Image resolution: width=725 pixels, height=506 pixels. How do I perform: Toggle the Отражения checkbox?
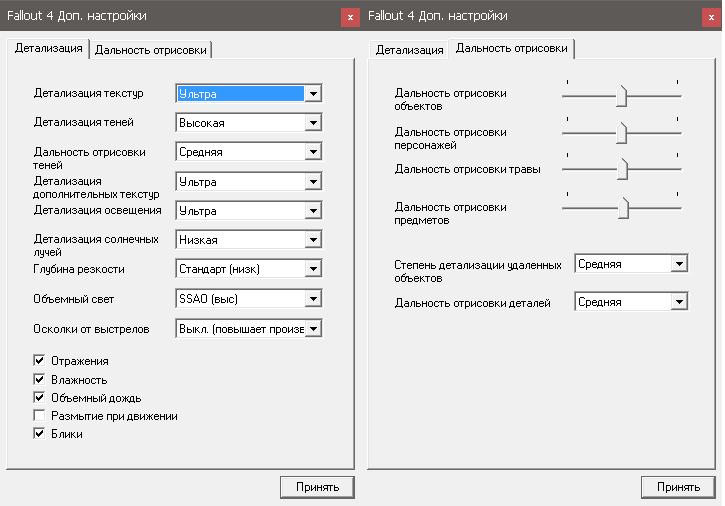pos(40,361)
